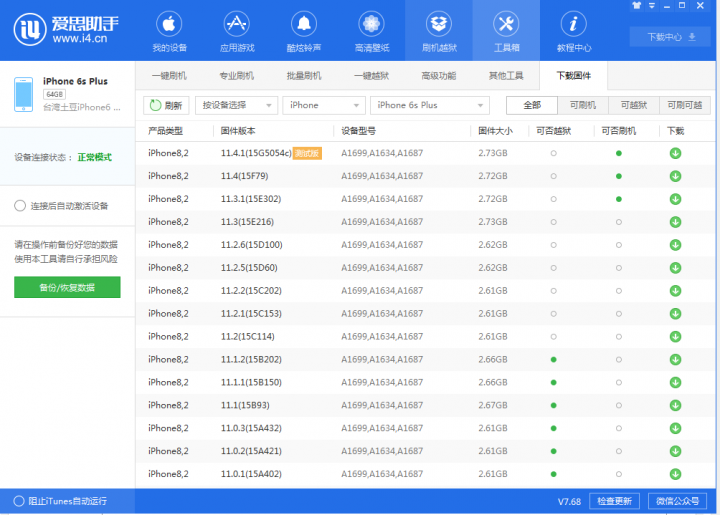
Task: Download firmware 11.3.1(15E302)
Action: [675, 199]
